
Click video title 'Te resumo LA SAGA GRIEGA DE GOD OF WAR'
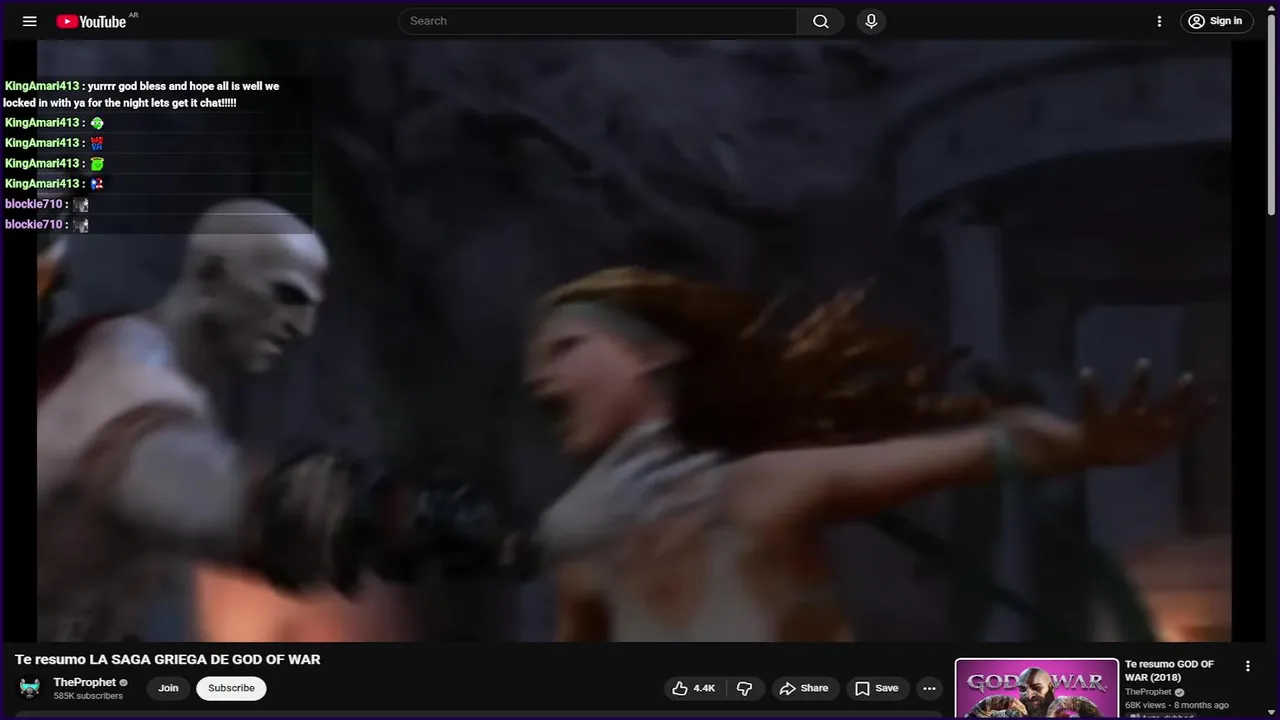point(167,659)
